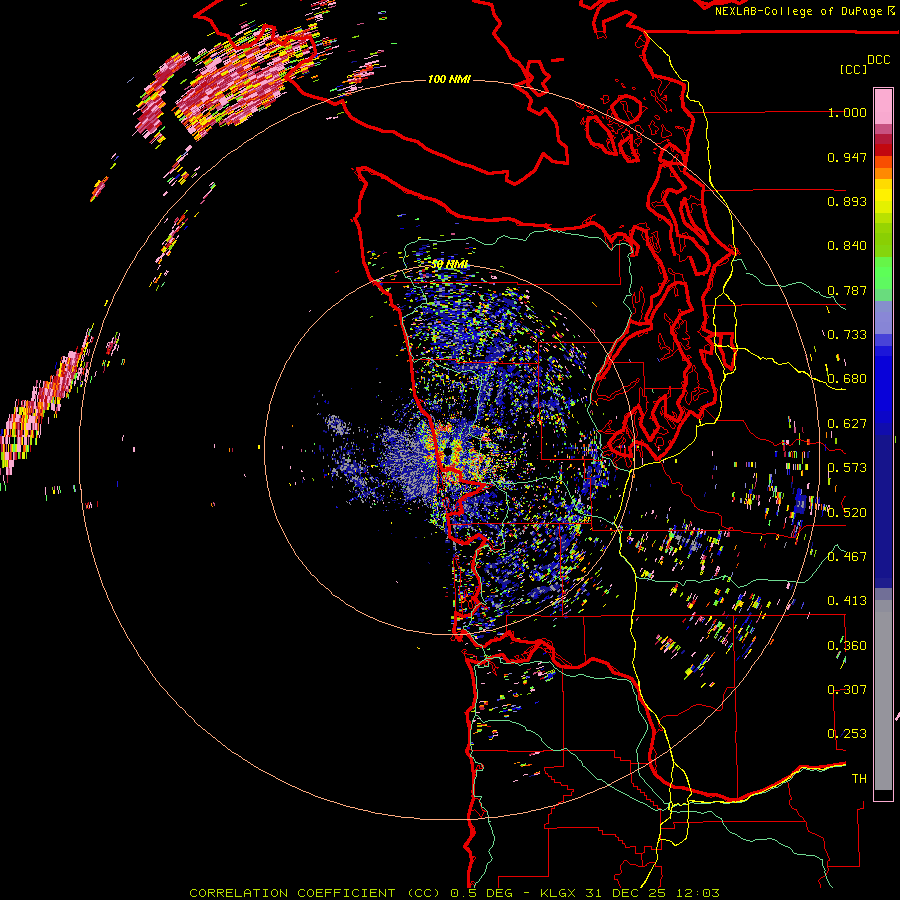
Task: Click the 50 NMI range ring label
Action: (x=449, y=264)
